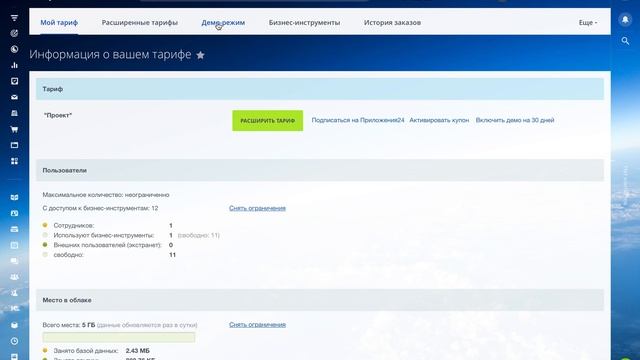Screen dimensions: 640x360
Task: Open the contact card sidebar icon
Action: pyautogui.click(x=14, y=213)
